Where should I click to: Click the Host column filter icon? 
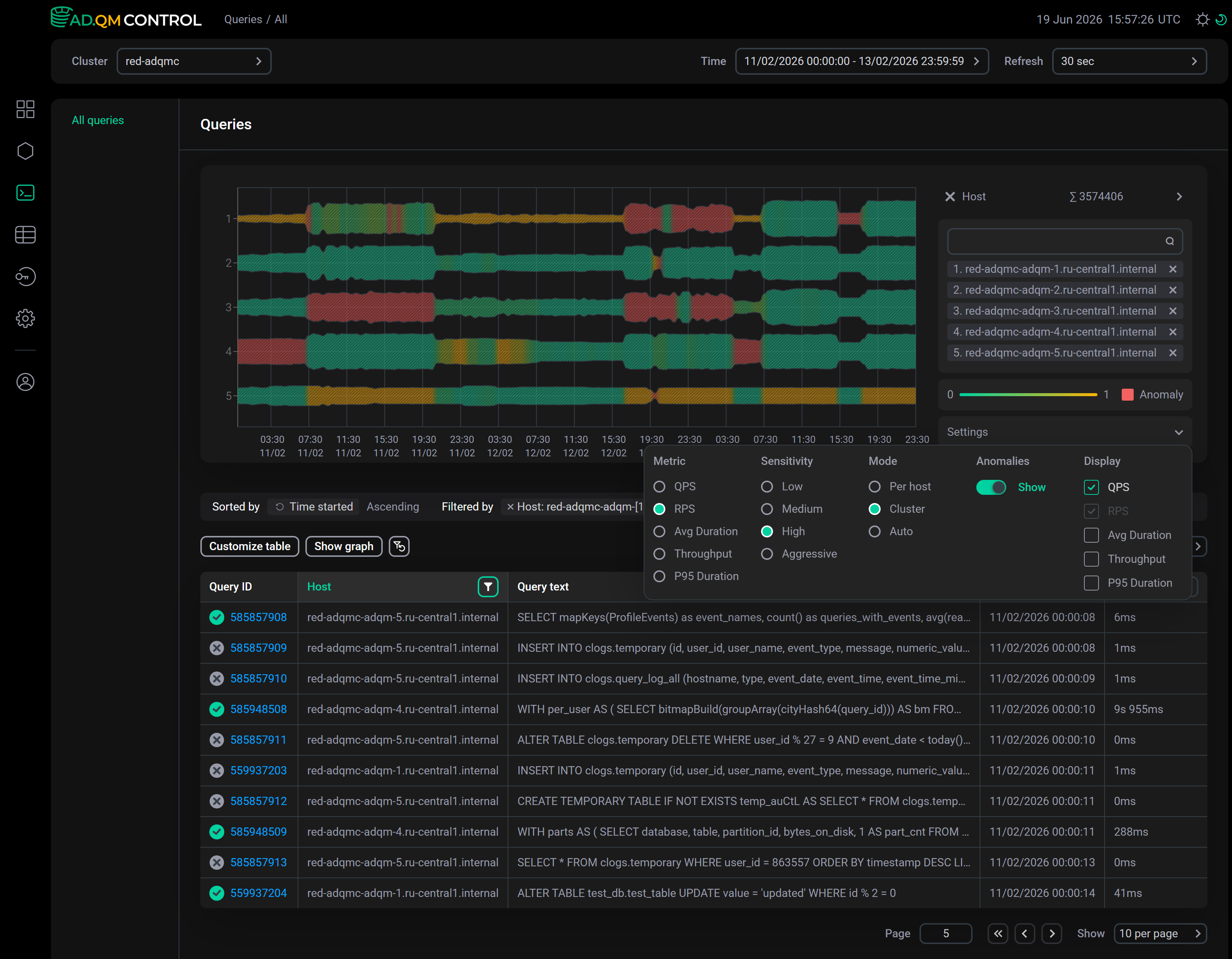[488, 587]
